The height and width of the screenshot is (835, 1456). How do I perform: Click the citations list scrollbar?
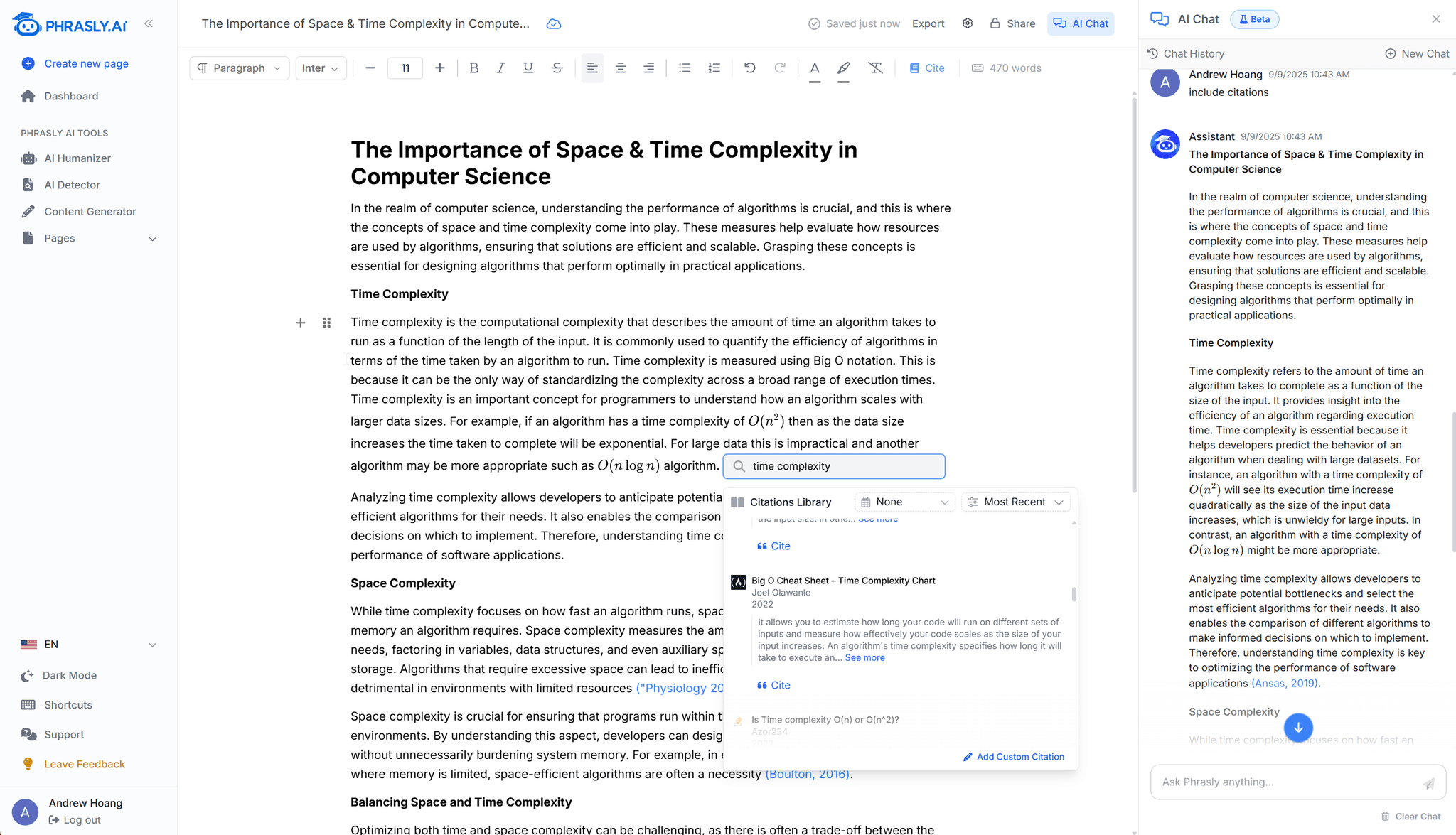1074,593
